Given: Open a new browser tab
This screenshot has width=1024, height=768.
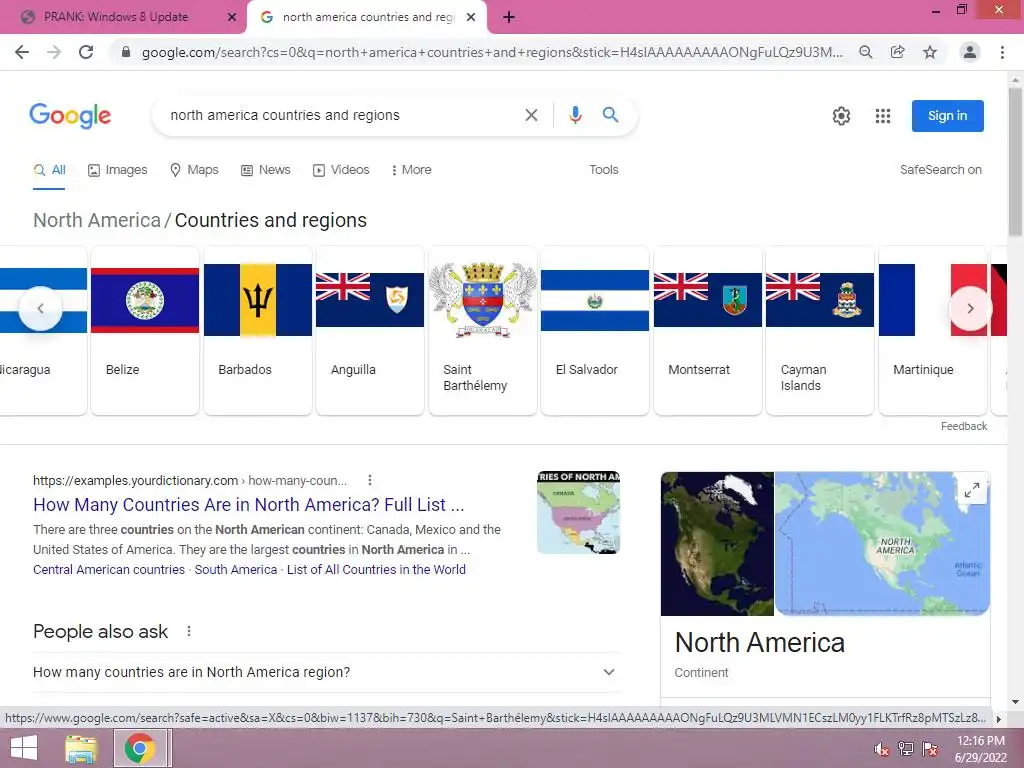Looking at the screenshot, I should pyautogui.click(x=509, y=18).
